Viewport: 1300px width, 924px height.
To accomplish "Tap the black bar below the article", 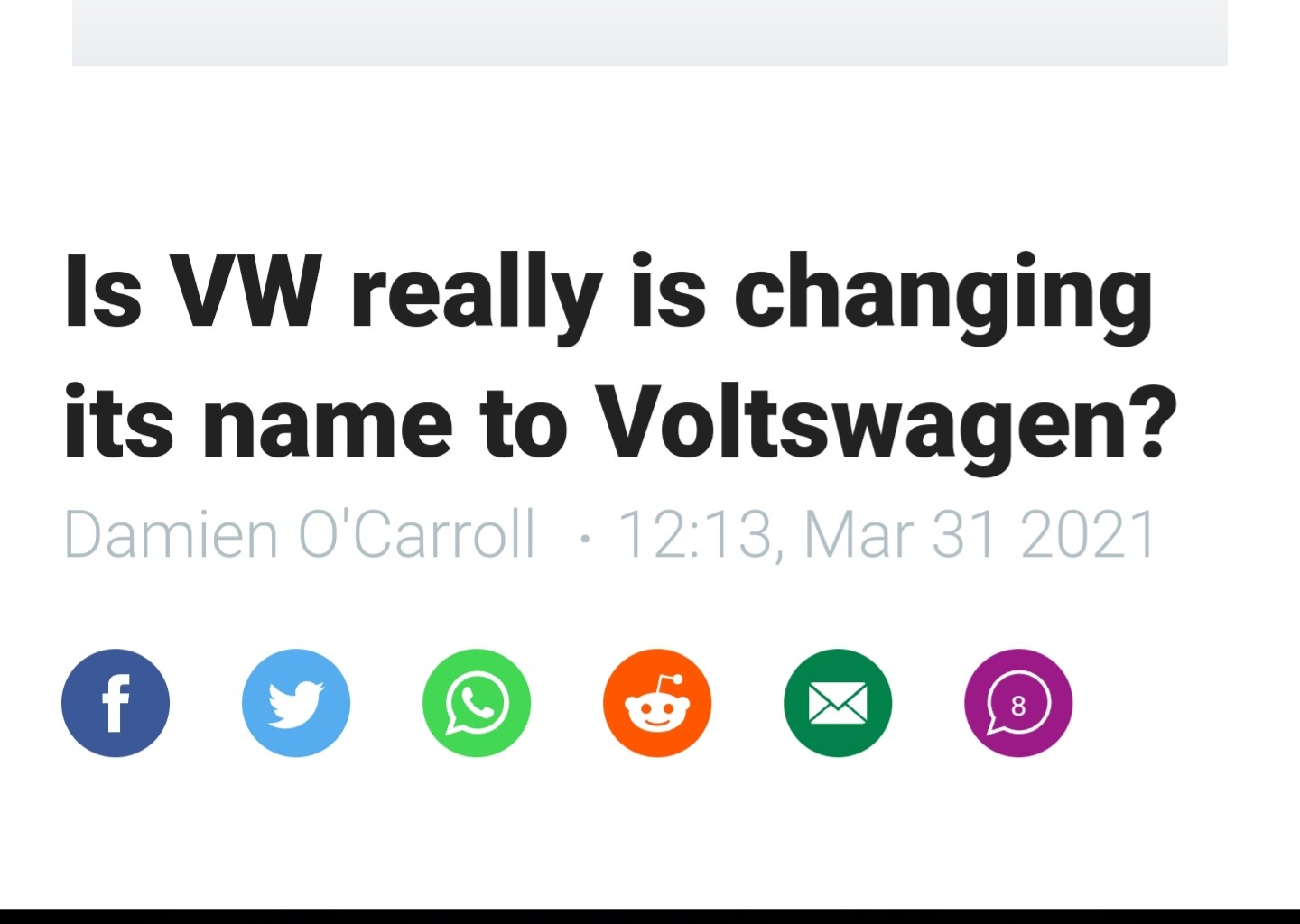I will pos(650,916).
